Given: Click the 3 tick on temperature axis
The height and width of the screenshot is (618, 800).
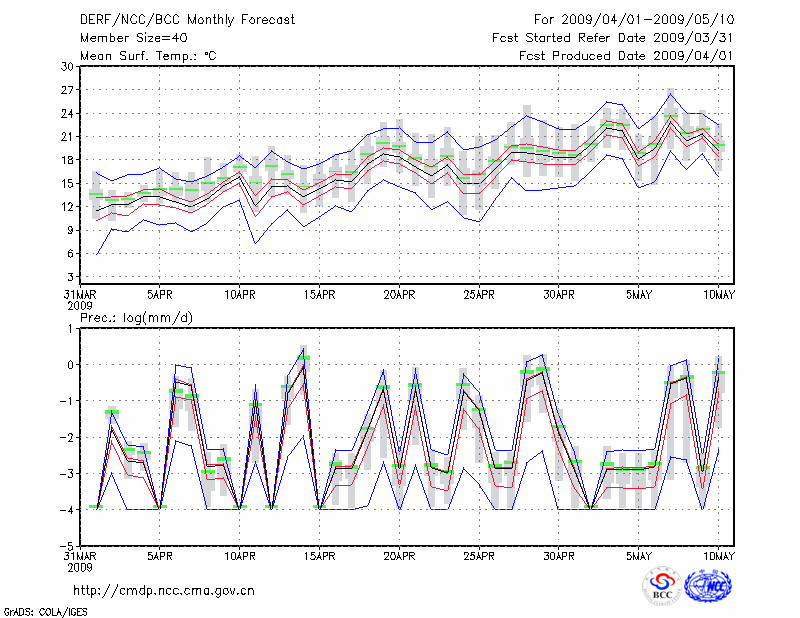Looking at the screenshot, I should pyautogui.click(x=70, y=277).
